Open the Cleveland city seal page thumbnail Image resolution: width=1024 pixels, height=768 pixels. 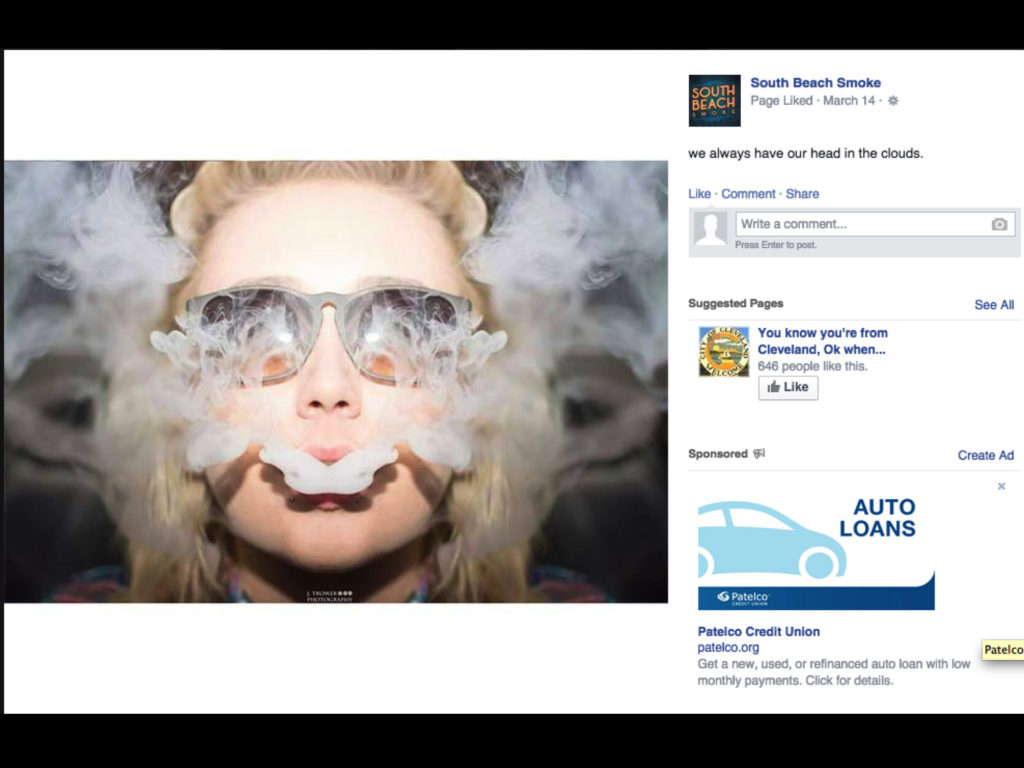point(724,352)
